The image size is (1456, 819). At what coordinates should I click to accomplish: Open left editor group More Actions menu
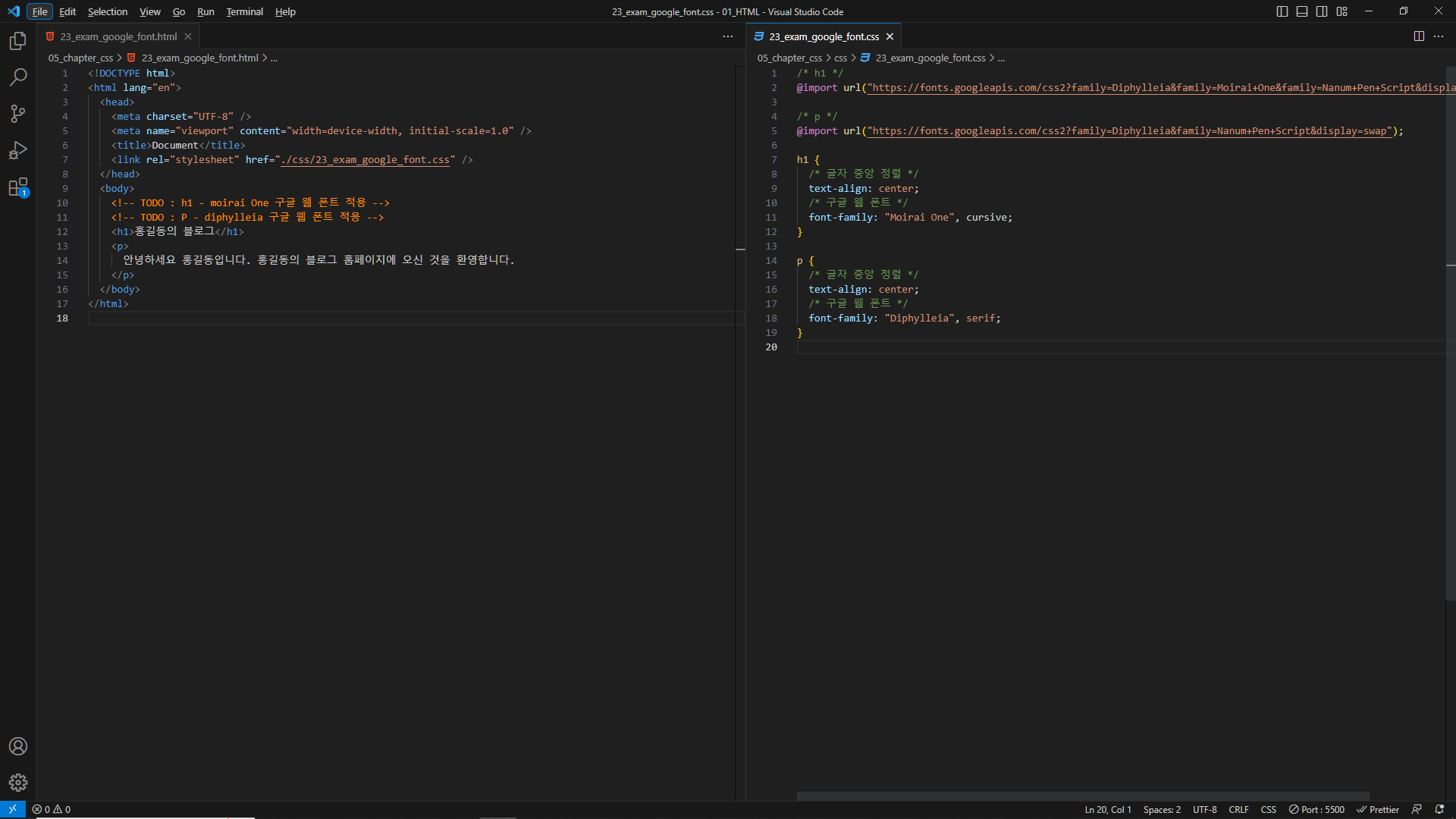coord(728,36)
